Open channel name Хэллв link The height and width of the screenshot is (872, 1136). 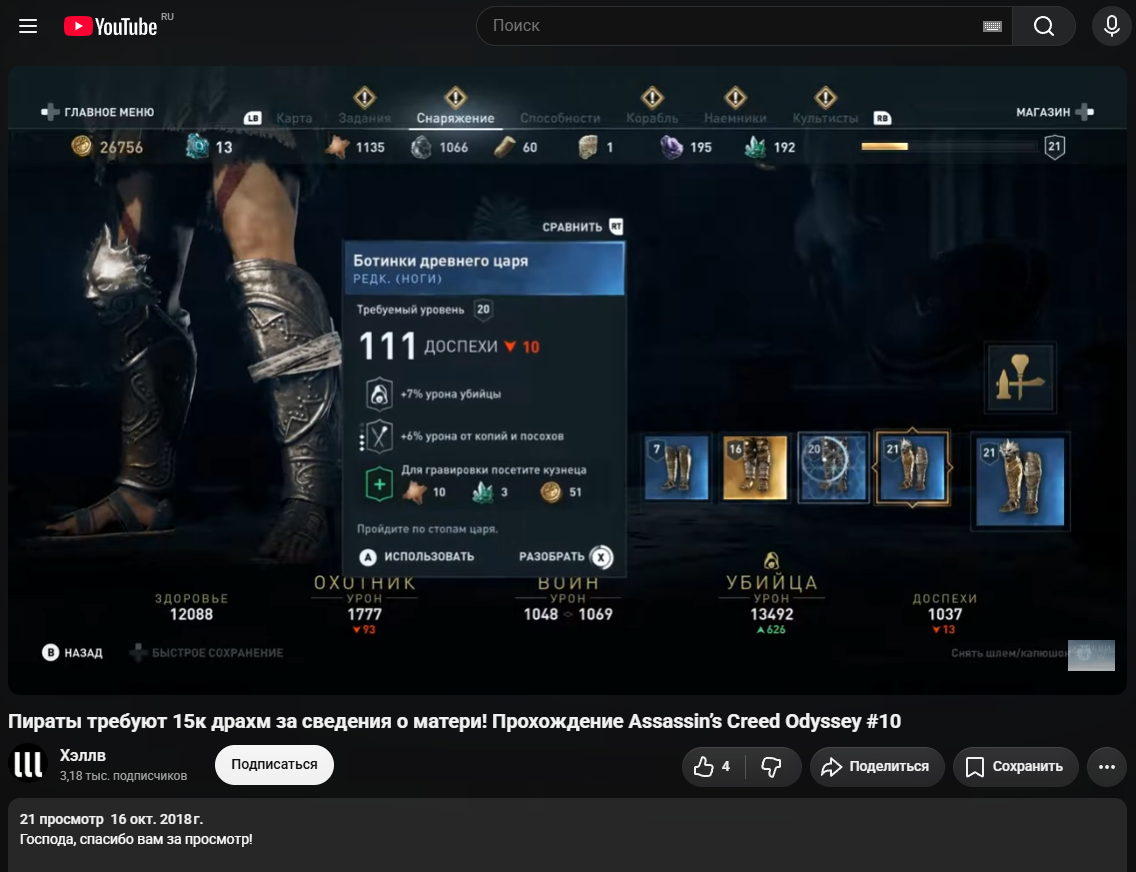tap(83, 755)
